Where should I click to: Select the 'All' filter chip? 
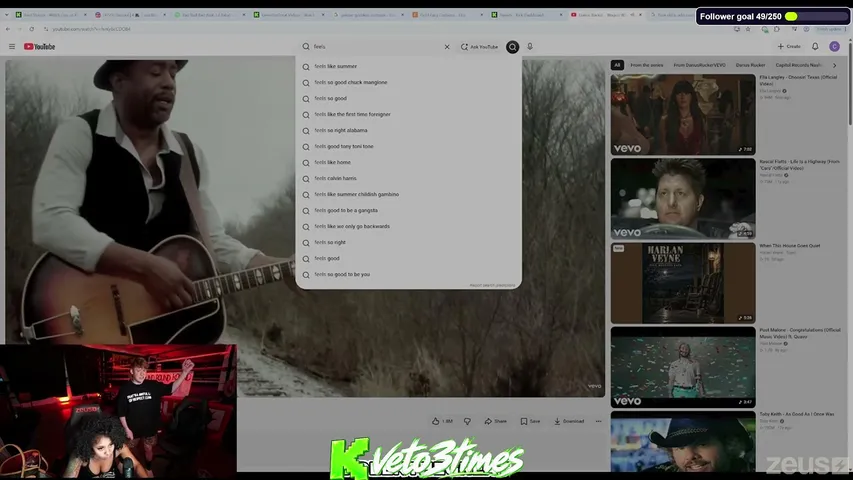[617, 65]
